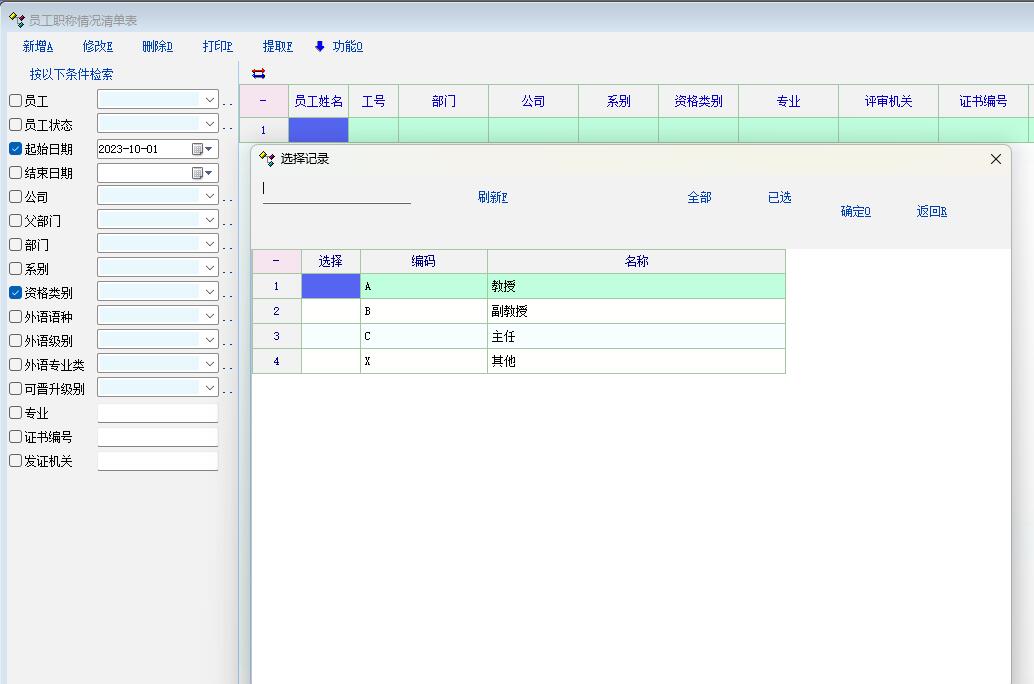The image size is (1034, 684).
Task: Open the 系别 dropdown
Action: (x=209, y=269)
